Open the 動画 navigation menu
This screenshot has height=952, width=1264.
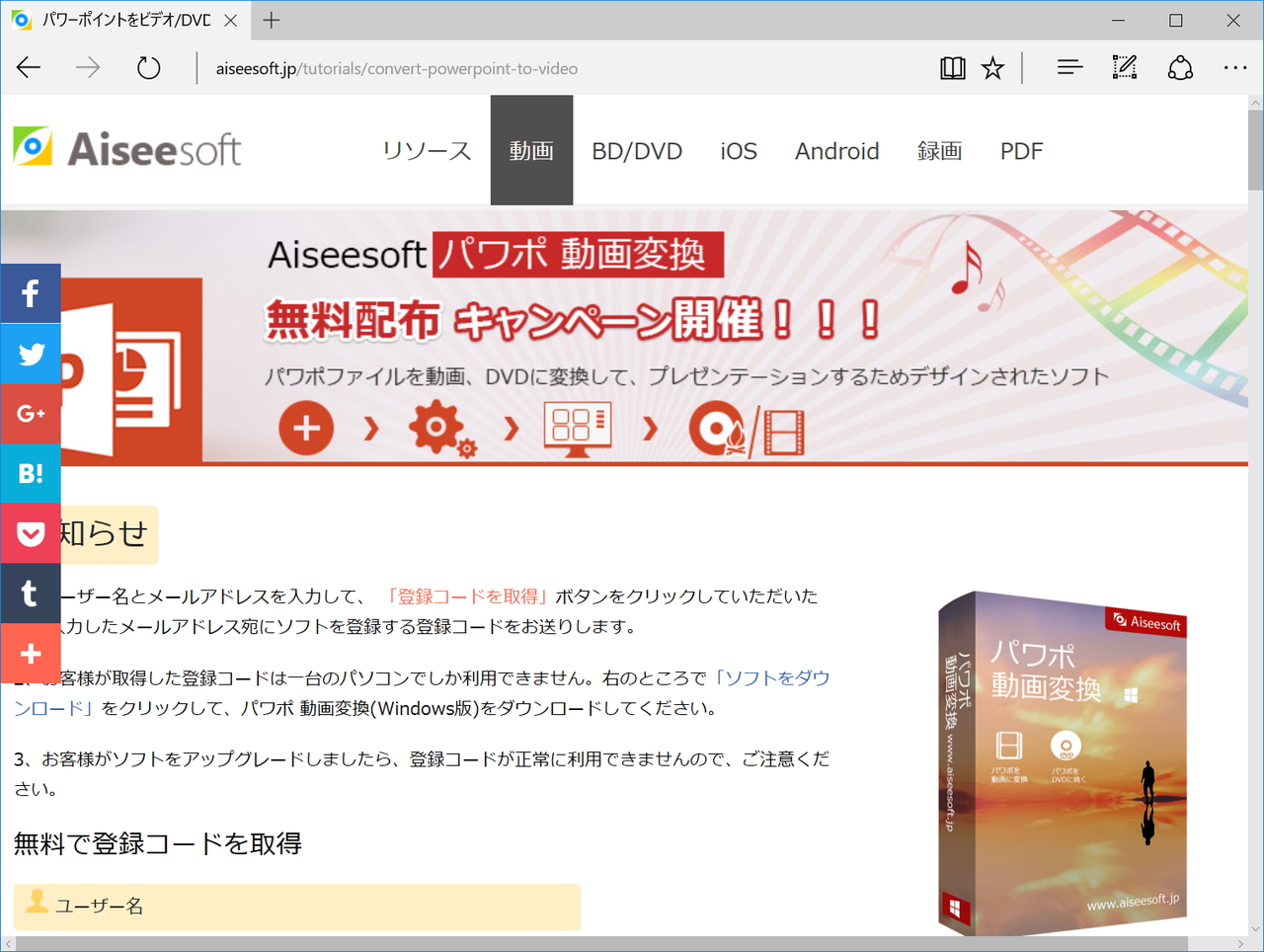pyautogui.click(x=531, y=150)
